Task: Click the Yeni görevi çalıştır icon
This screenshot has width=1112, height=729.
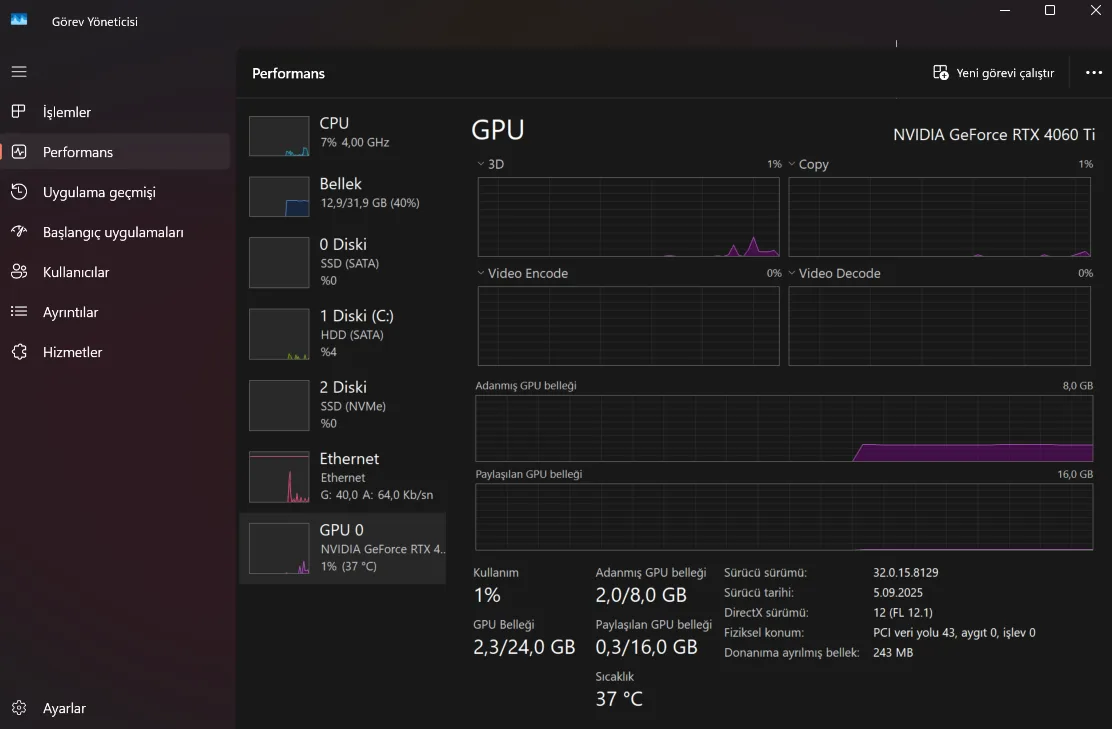Action: 940,72
